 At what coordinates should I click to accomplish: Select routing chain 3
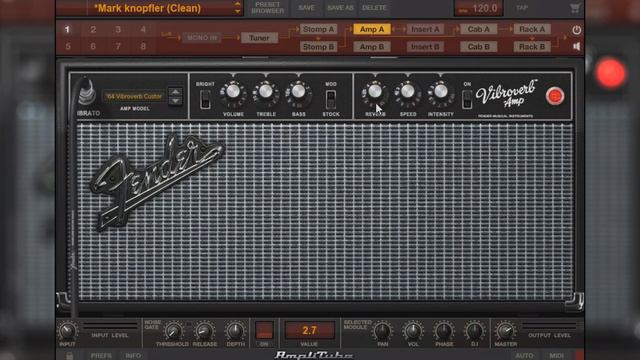[x=118, y=29]
